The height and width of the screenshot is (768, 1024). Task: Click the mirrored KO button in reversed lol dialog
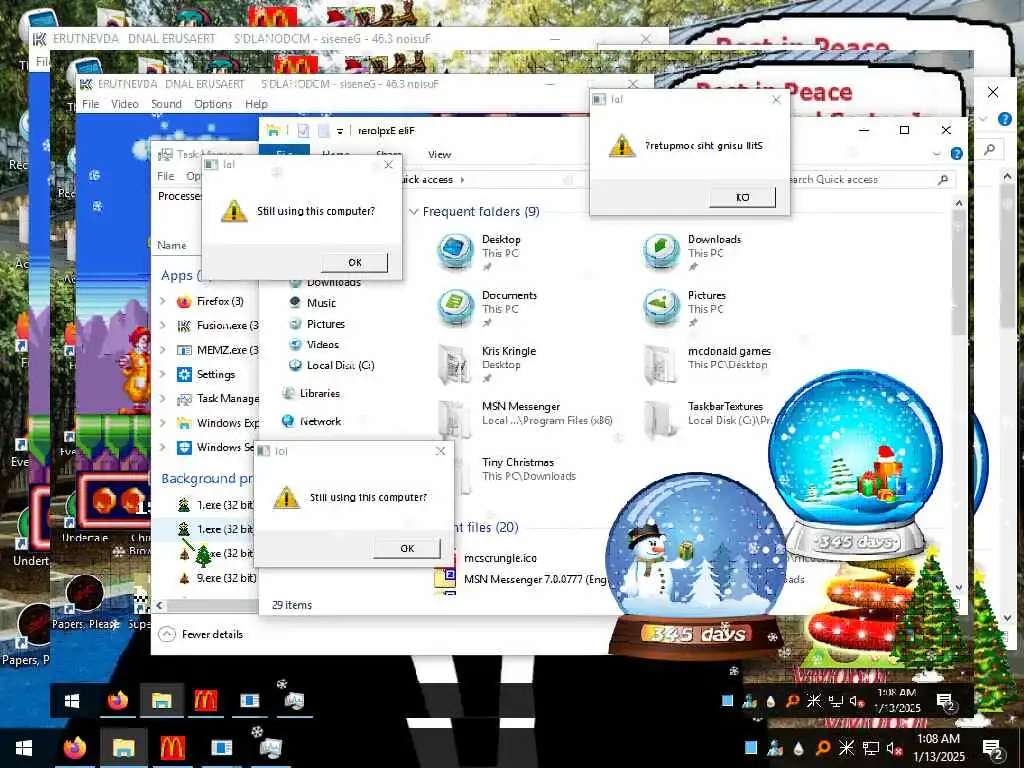pos(743,197)
